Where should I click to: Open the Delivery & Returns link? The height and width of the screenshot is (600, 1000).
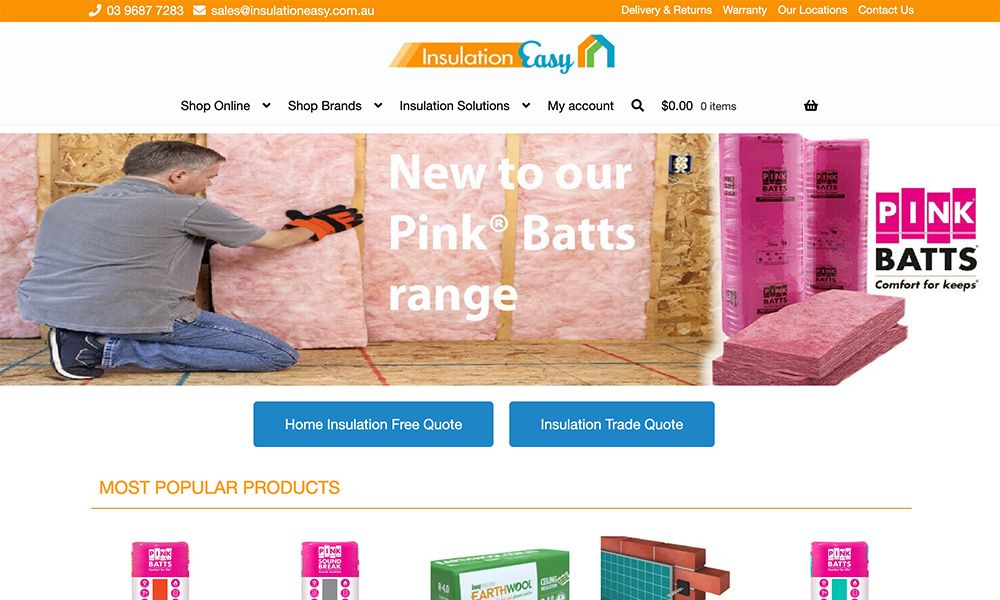(666, 10)
